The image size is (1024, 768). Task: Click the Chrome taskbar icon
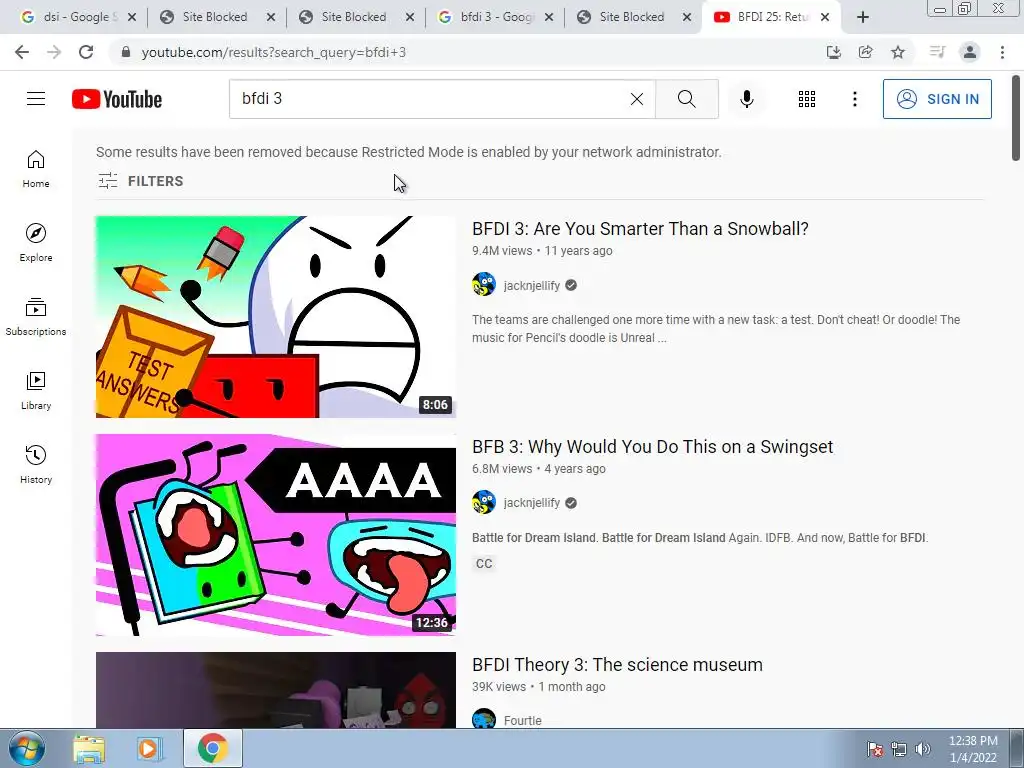pyautogui.click(x=213, y=748)
